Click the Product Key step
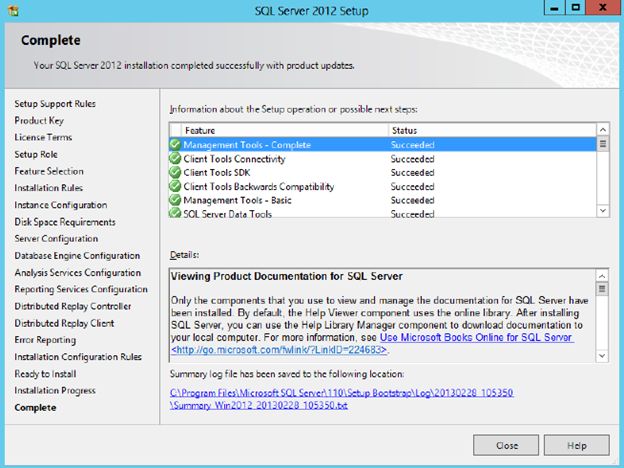Screen dimensions: 624x468 coord(39,120)
